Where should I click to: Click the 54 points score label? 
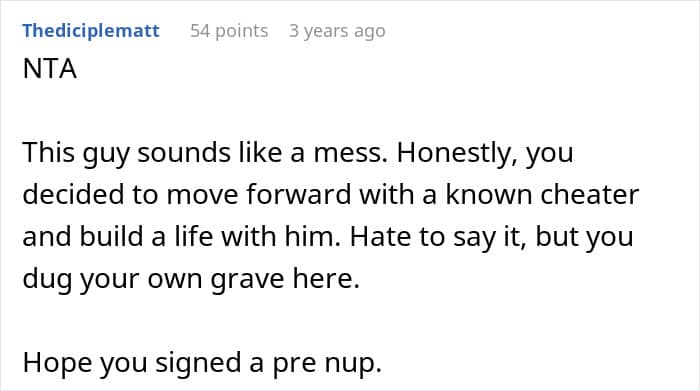[x=229, y=31]
